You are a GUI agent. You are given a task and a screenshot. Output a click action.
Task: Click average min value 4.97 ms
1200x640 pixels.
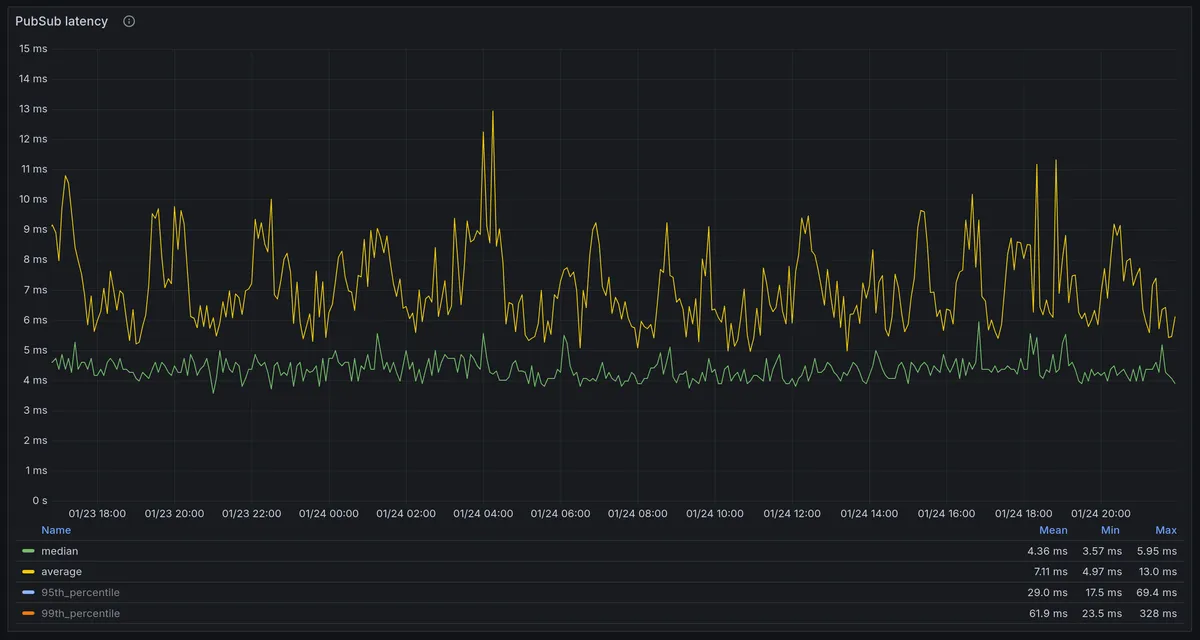(1102, 572)
